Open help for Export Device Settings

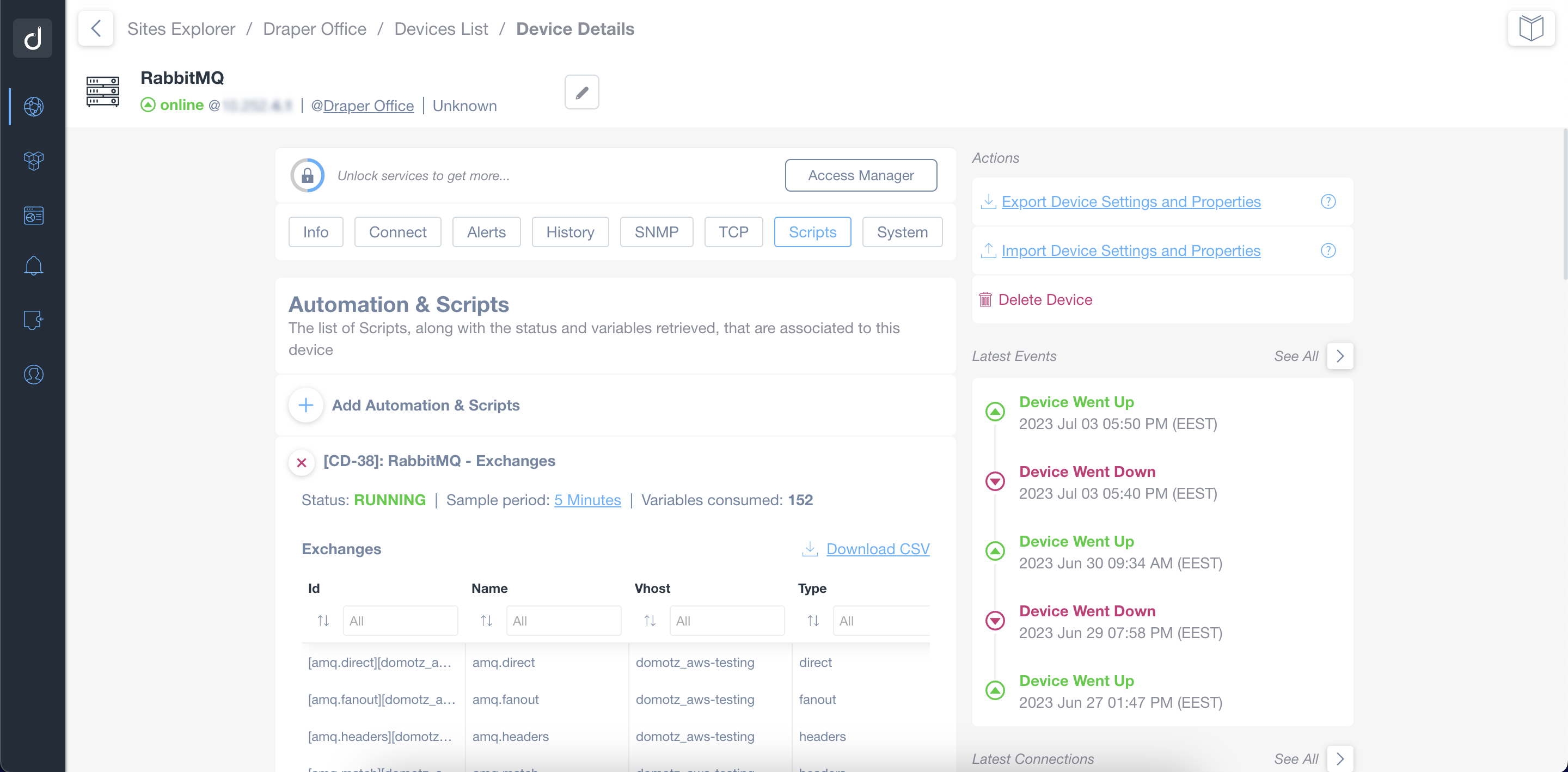point(1327,201)
